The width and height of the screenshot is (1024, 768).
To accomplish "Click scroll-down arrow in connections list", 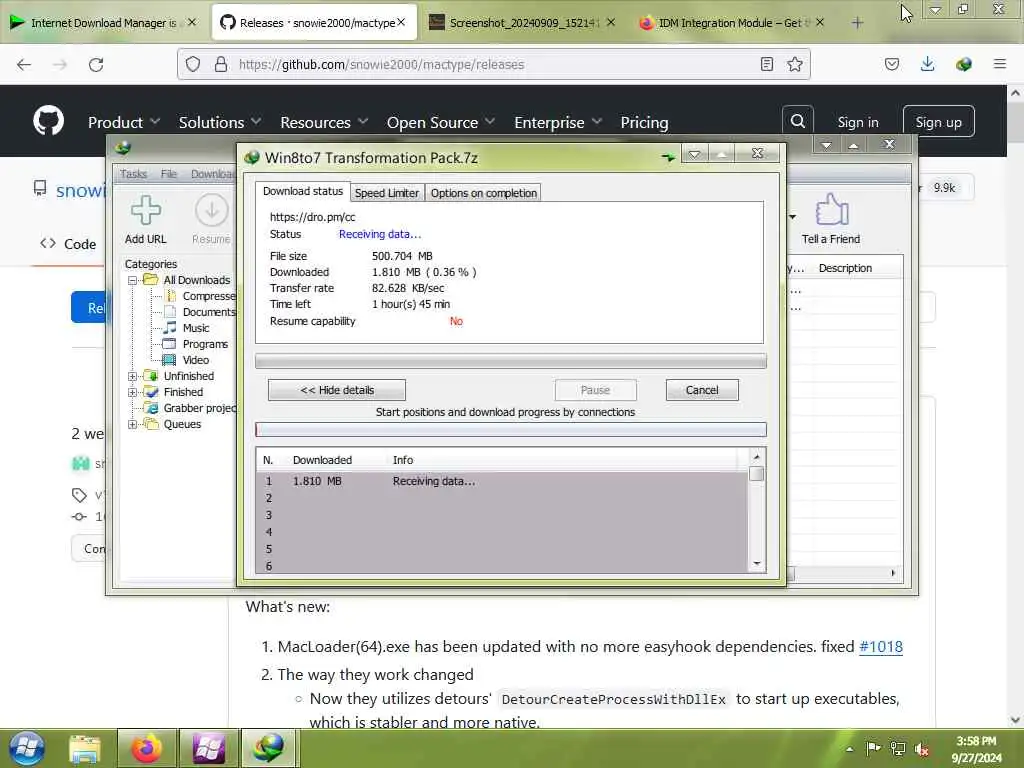I will pyautogui.click(x=756, y=564).
